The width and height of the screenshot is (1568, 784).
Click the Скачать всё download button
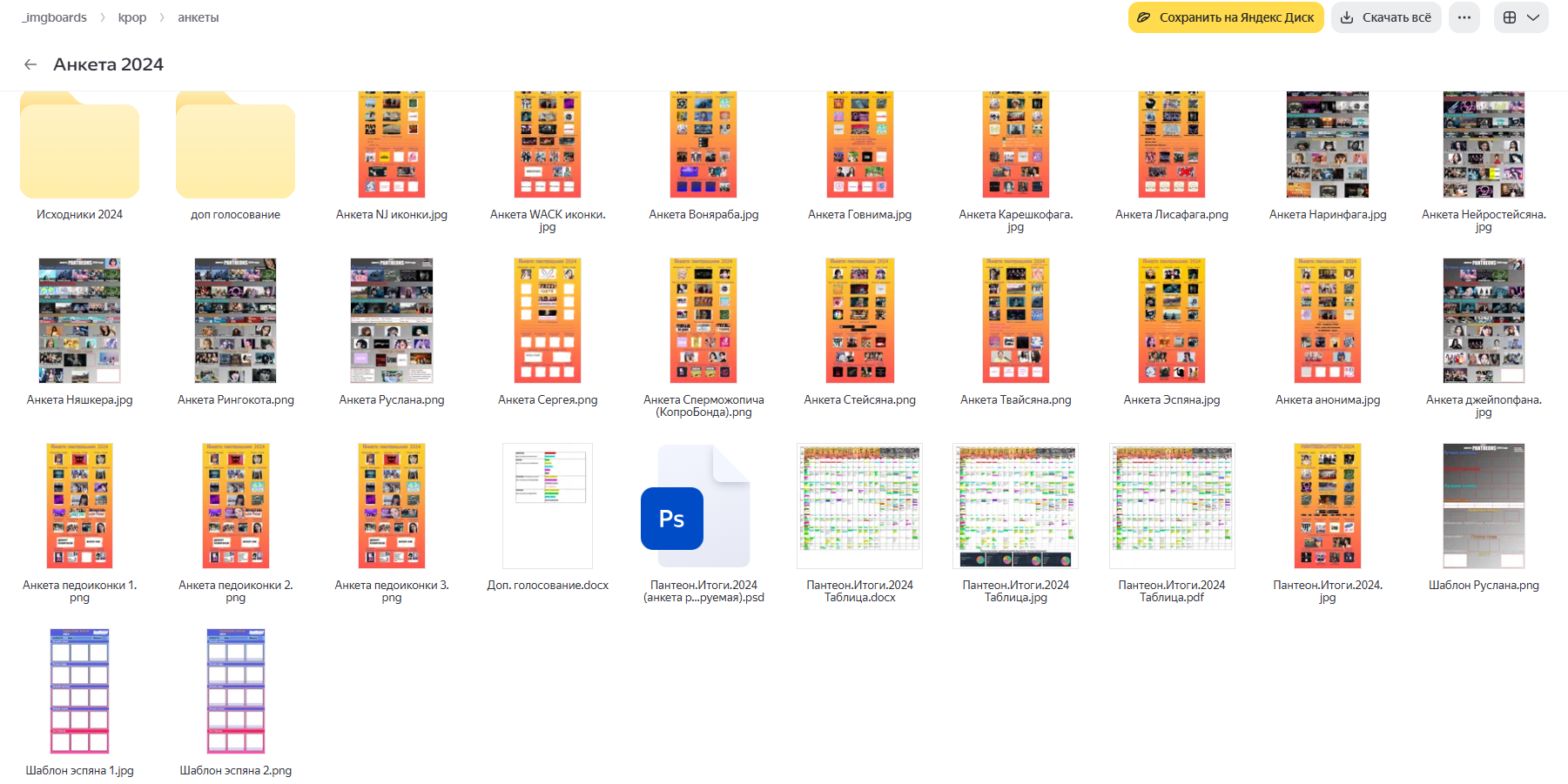click(1386, 17)
